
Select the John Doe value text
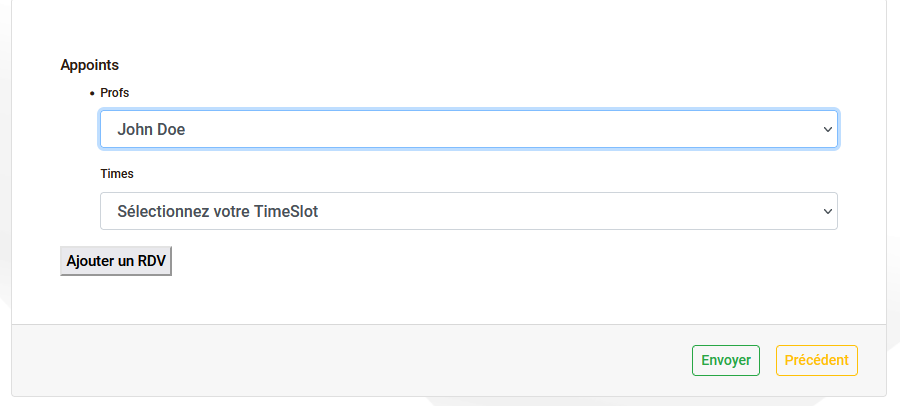coord(151,129)
